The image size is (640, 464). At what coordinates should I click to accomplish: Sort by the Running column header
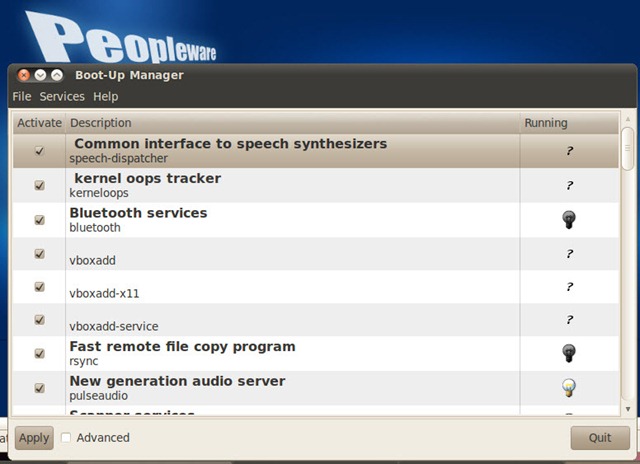pyautogui.click(x=569, y=123)
